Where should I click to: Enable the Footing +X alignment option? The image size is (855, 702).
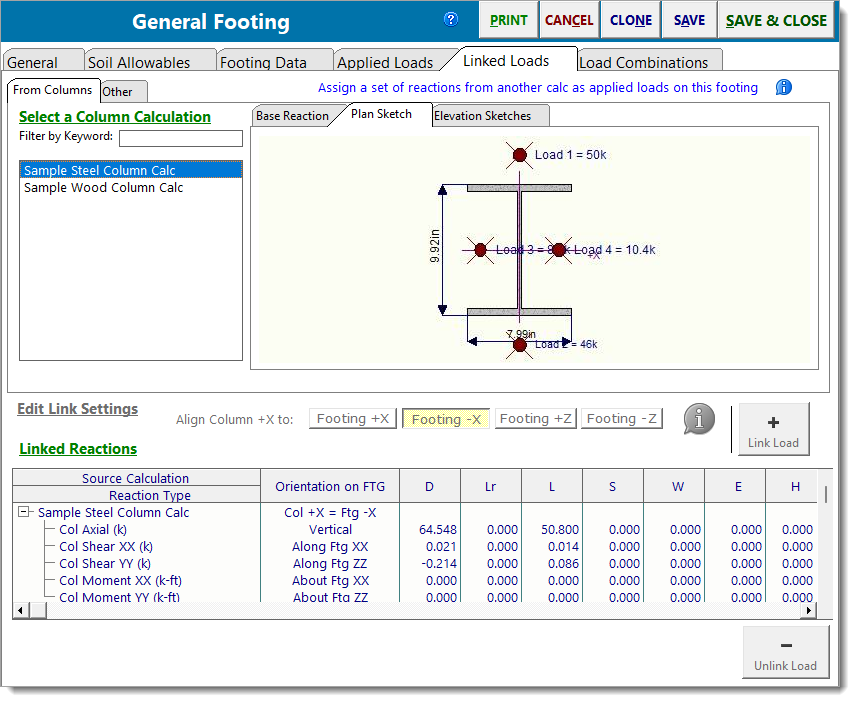(352, 419)
